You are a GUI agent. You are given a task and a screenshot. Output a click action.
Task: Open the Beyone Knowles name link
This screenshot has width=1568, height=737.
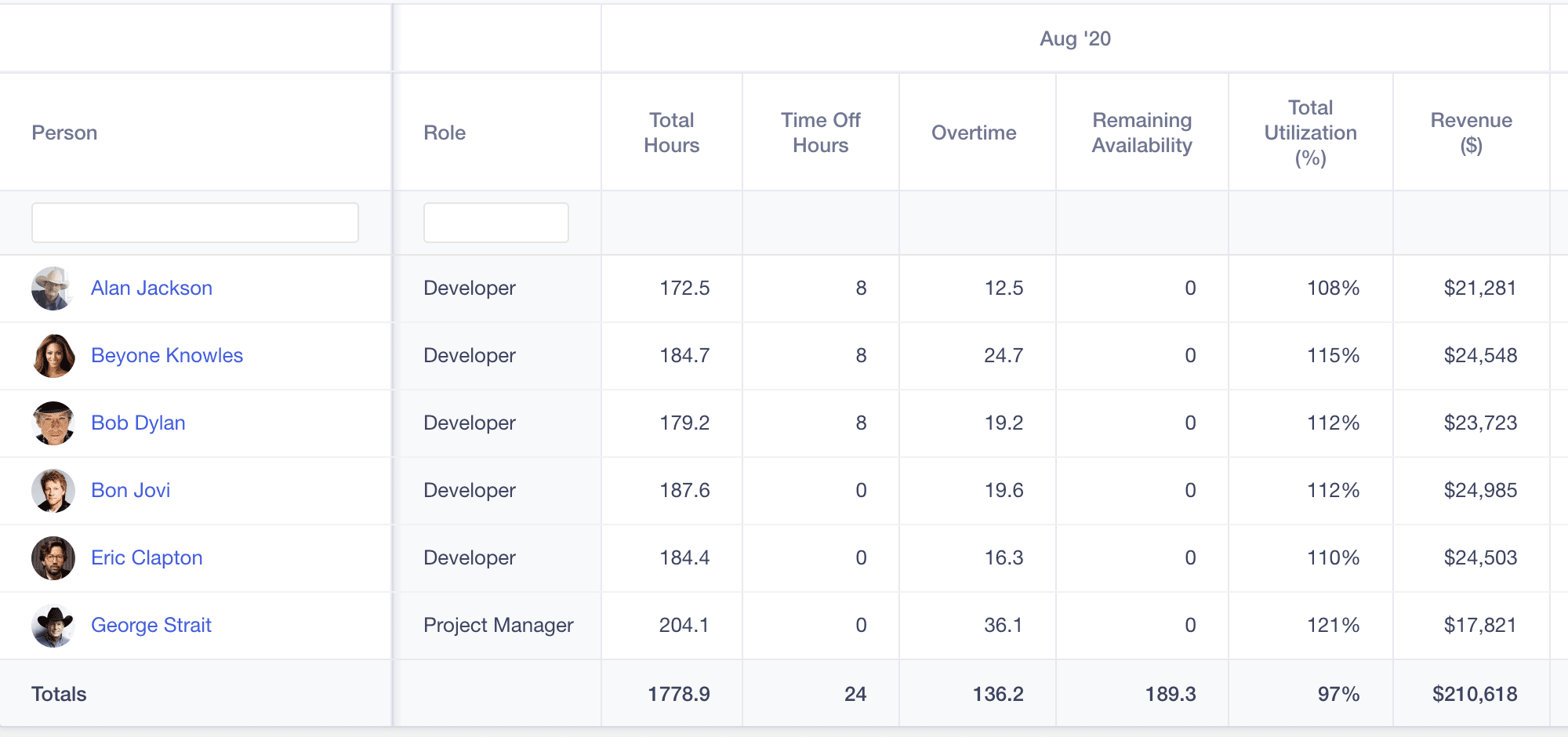click(x=166, y=356)
